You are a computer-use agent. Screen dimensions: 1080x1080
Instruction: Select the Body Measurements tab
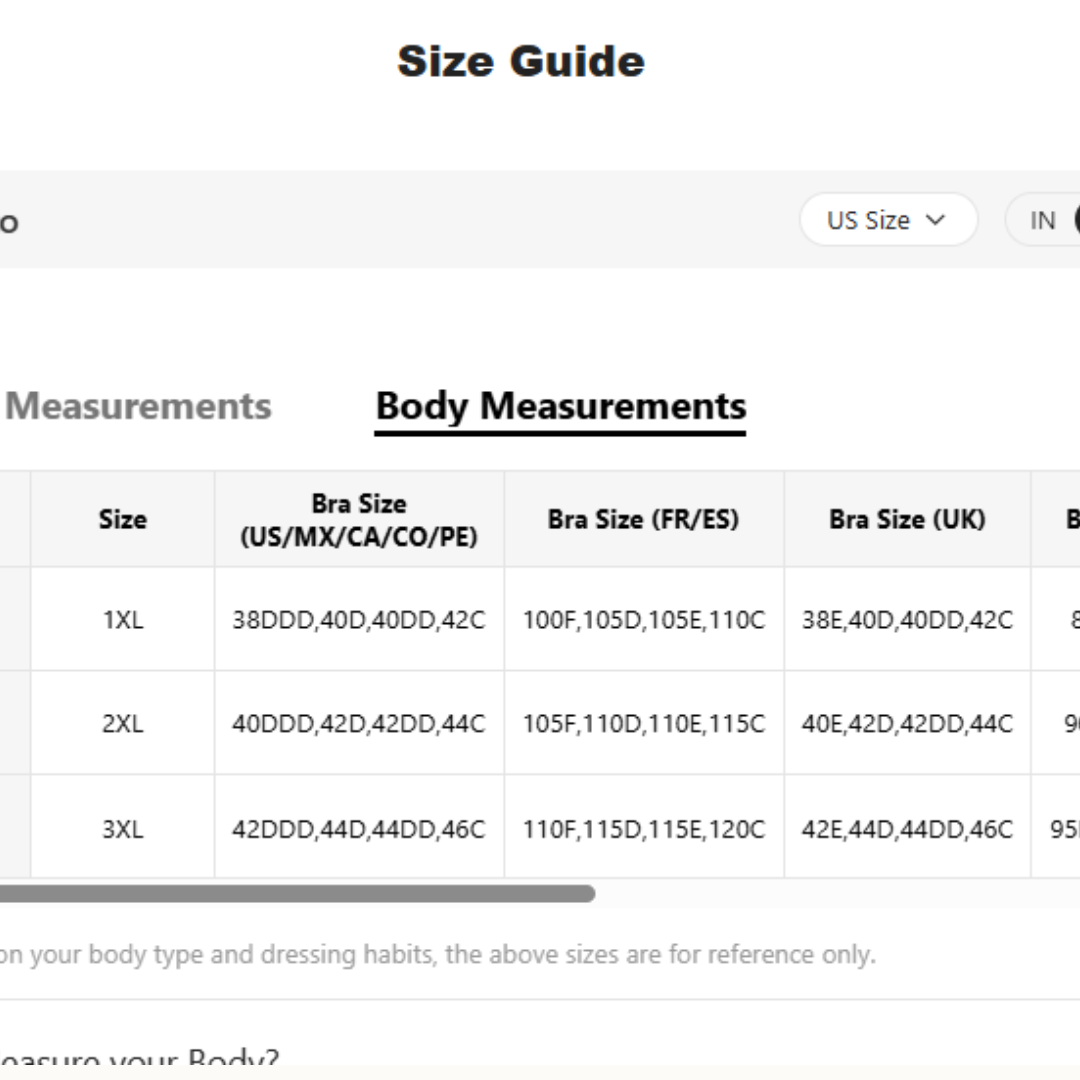[560, 406]
